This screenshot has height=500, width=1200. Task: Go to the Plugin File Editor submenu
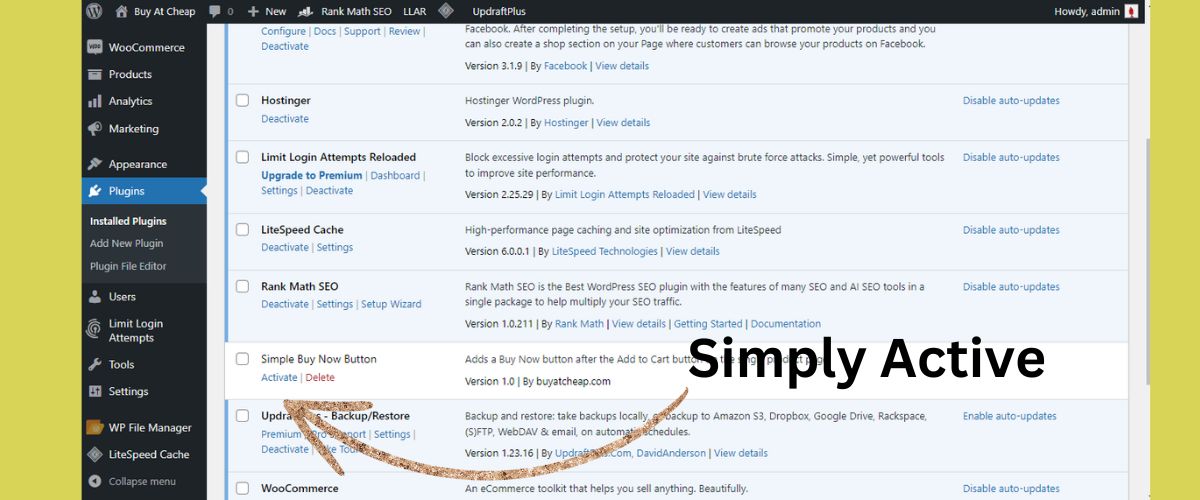coord(128,266)
